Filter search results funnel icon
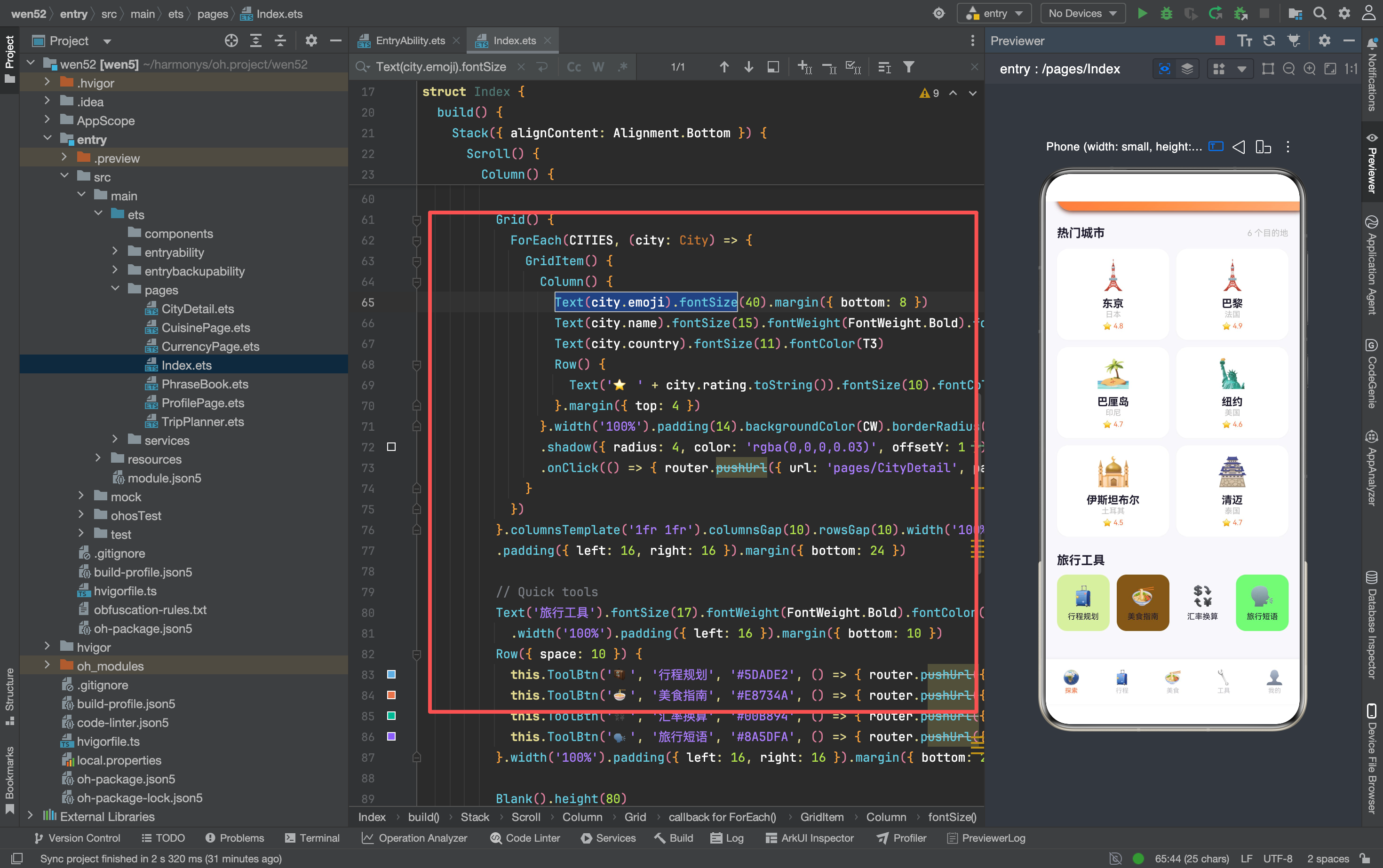 (909, 67)
